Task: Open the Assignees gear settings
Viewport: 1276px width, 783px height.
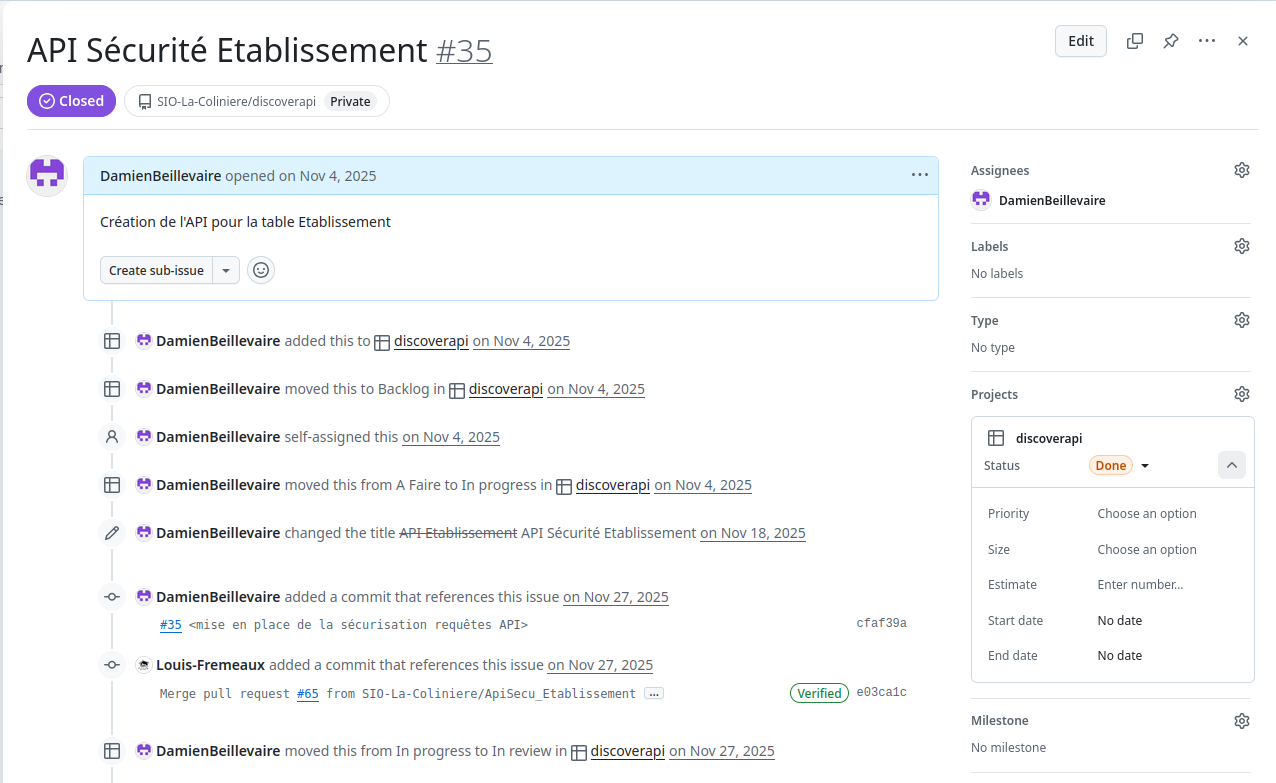Action: [x=1242, y=170]
